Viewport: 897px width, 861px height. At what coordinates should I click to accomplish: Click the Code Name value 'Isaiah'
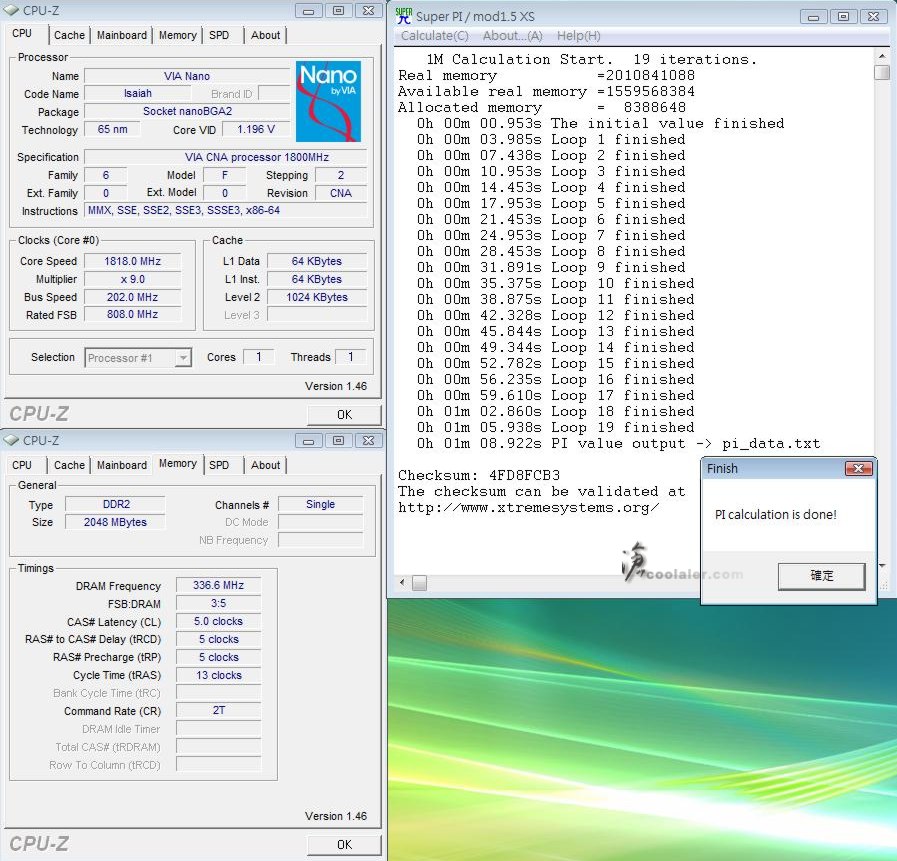(x=138, y=93)
